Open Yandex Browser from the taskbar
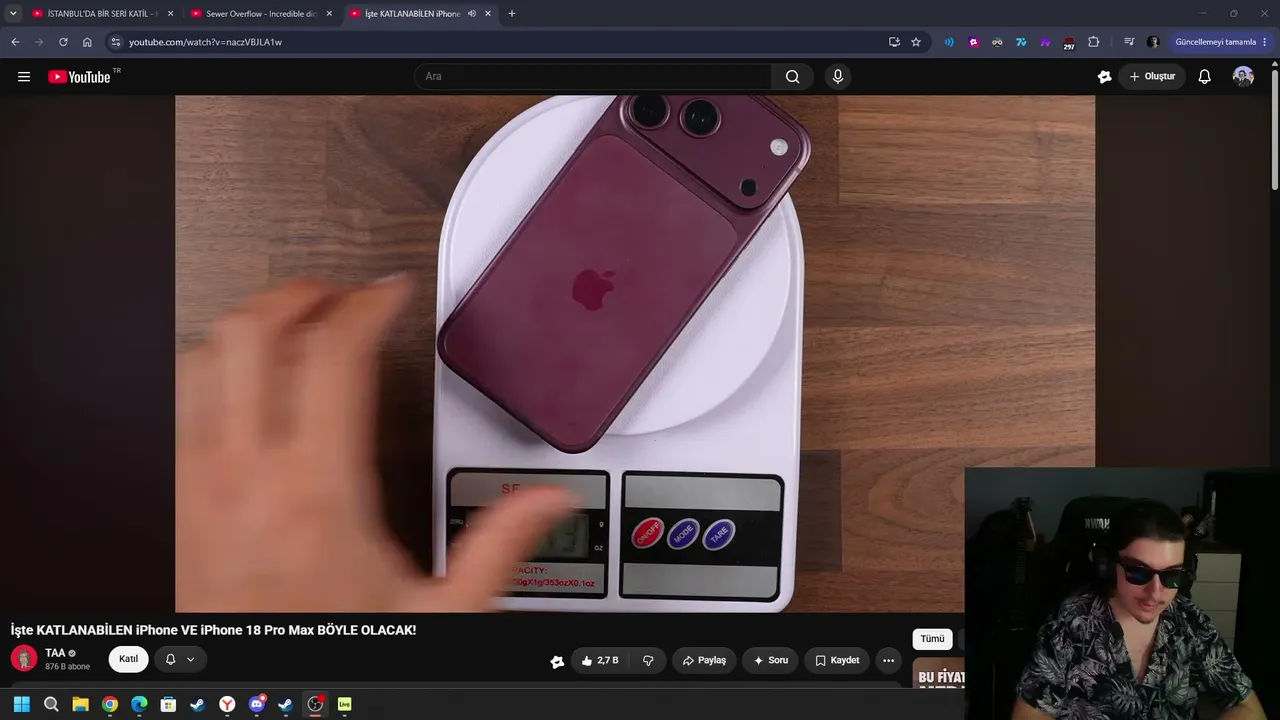This screenshot has height=720, width=1280. [227, 704]
